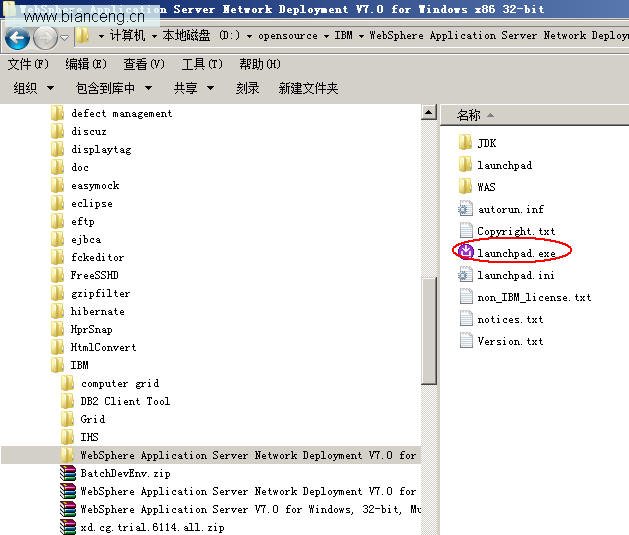The width and height of the screenshot is (629, 535).
Task: Open the 帮助(H) menu
Action: 260,64
